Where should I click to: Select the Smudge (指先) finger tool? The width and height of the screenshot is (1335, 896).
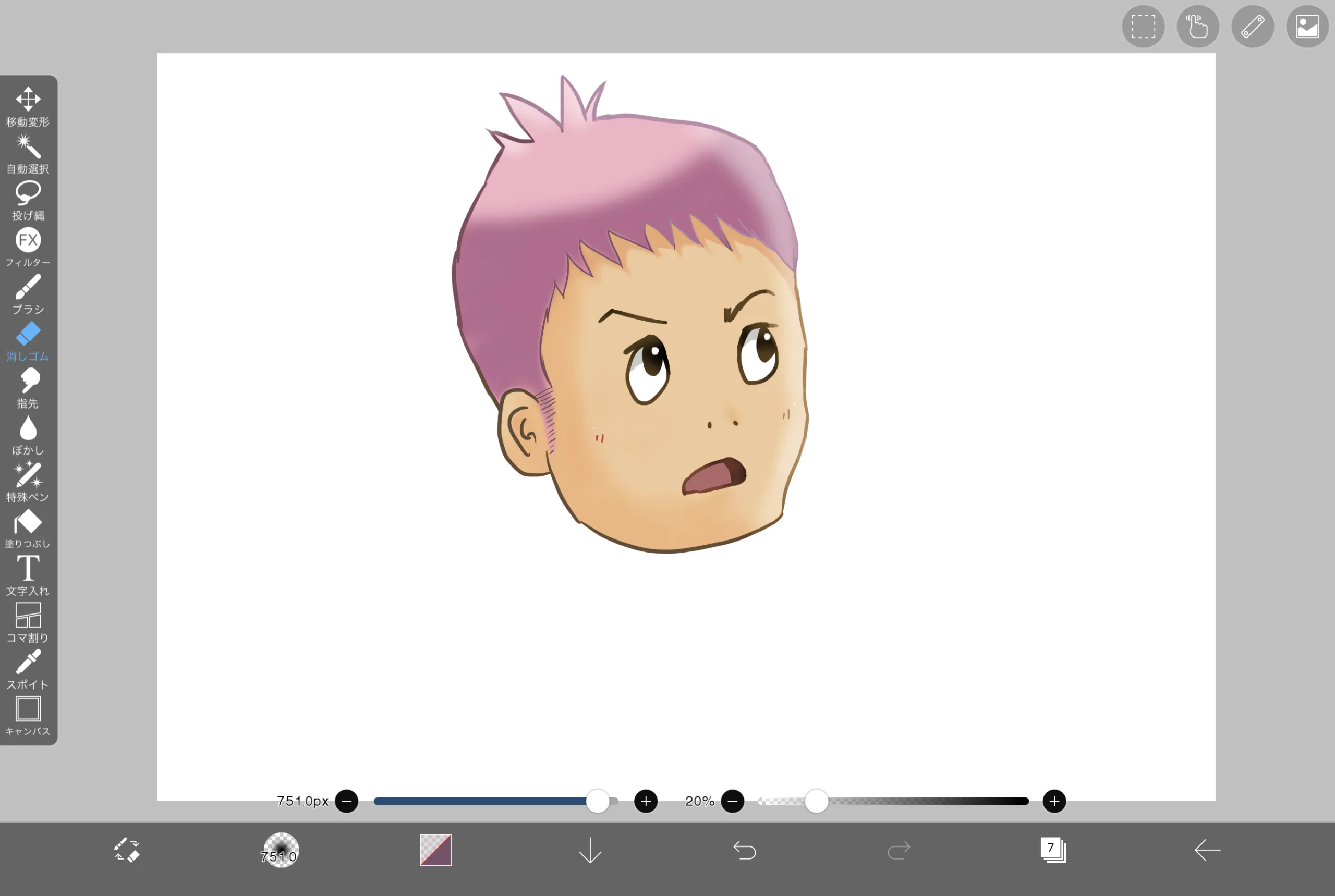point(28,387)
